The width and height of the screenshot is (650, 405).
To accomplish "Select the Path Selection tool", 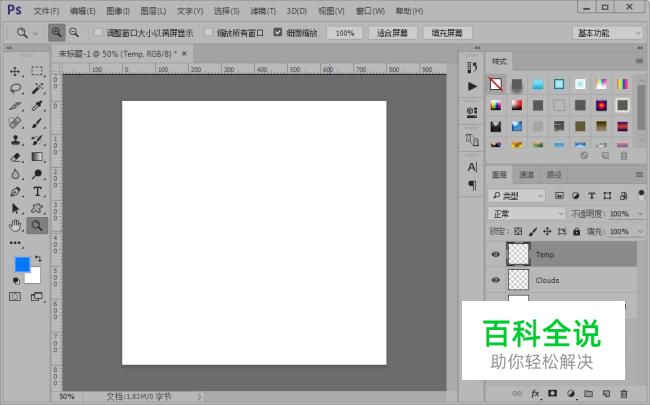I will 15,209.
